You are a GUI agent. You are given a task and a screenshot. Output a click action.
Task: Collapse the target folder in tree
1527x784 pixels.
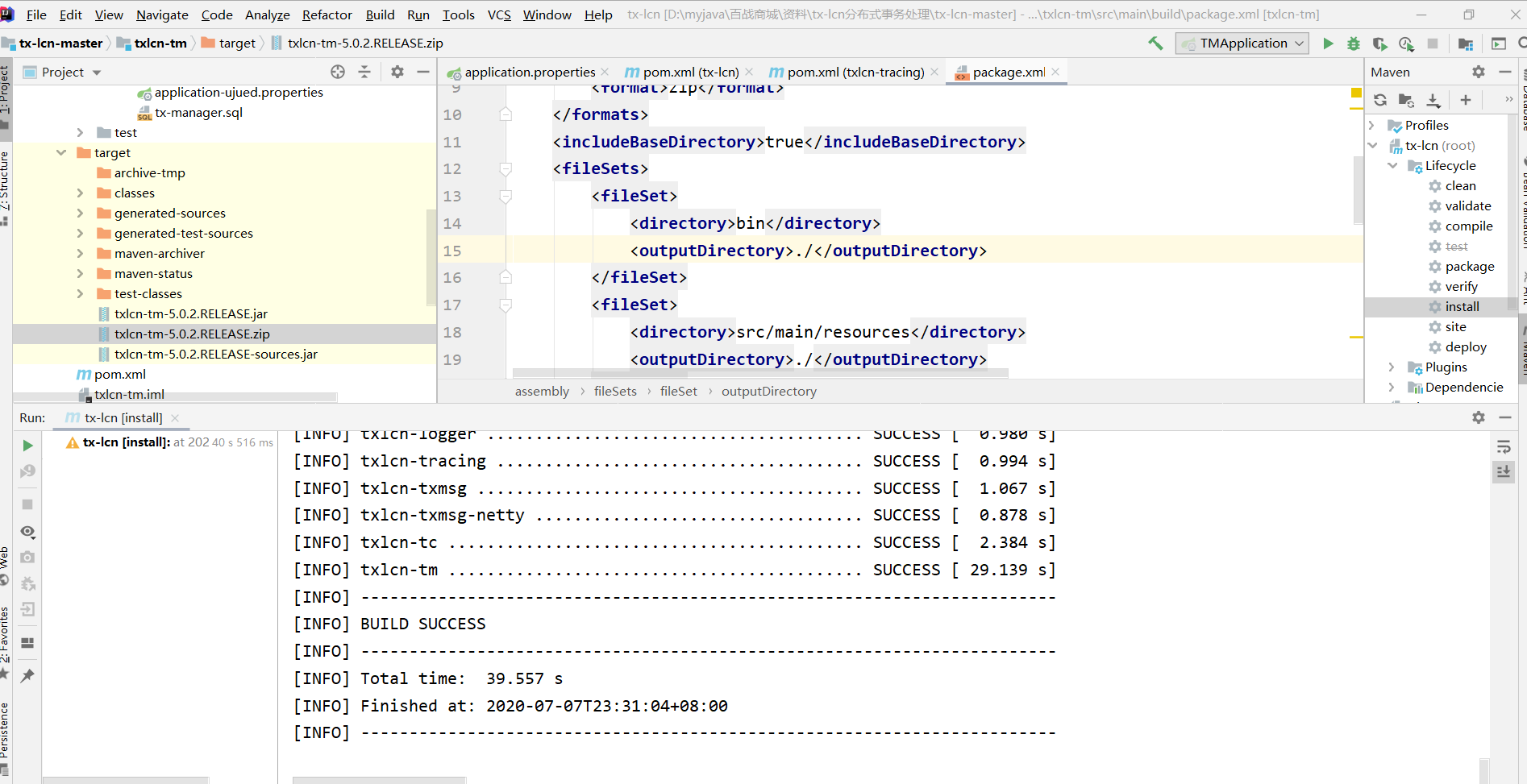tap(61, 152)
